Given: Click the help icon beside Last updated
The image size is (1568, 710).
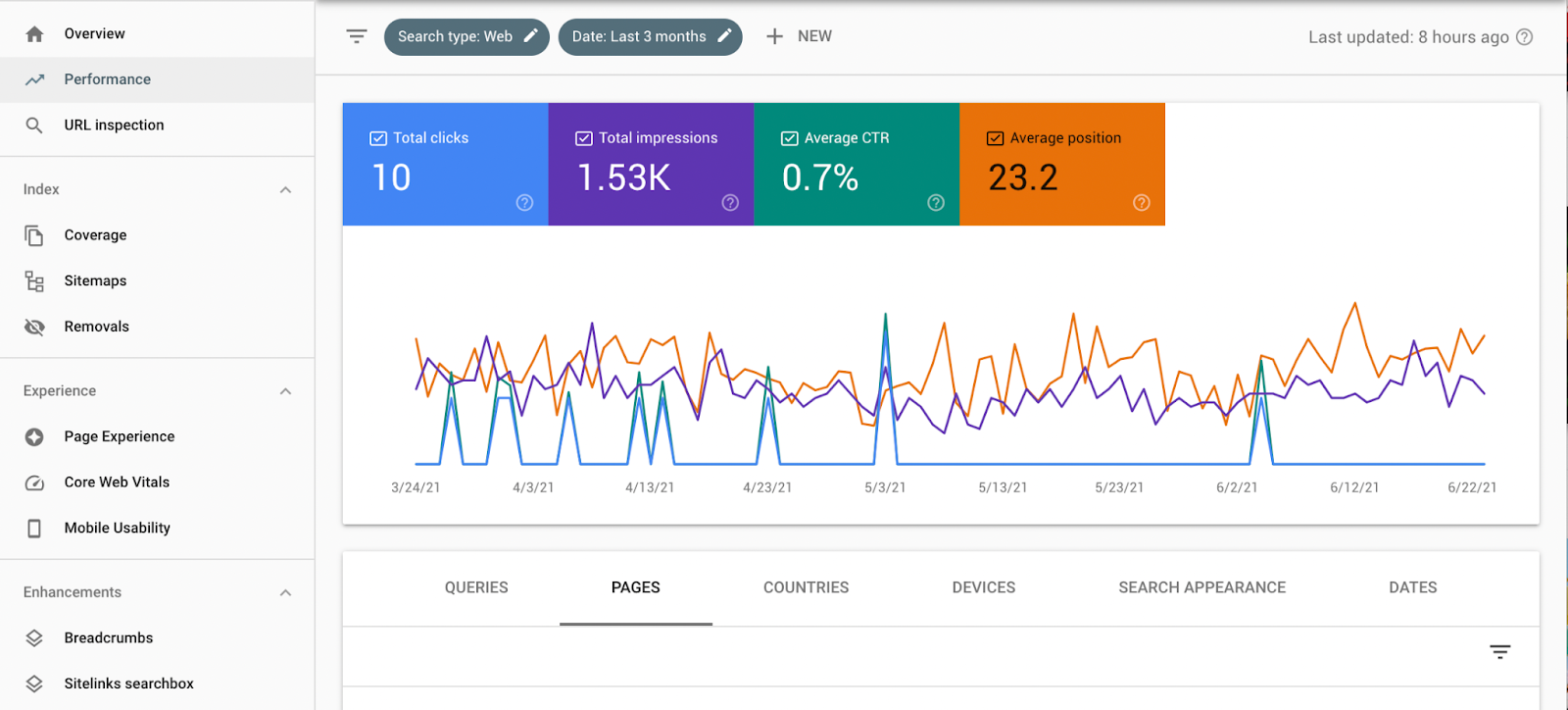Looking at the screenshot, I should 1525,37.
